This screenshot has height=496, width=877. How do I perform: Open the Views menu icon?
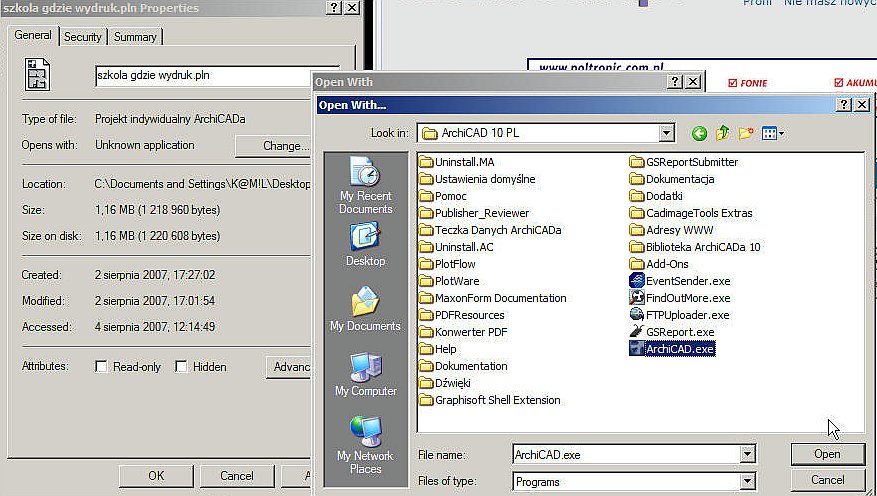pyautogui.click(x=770, y=133)
